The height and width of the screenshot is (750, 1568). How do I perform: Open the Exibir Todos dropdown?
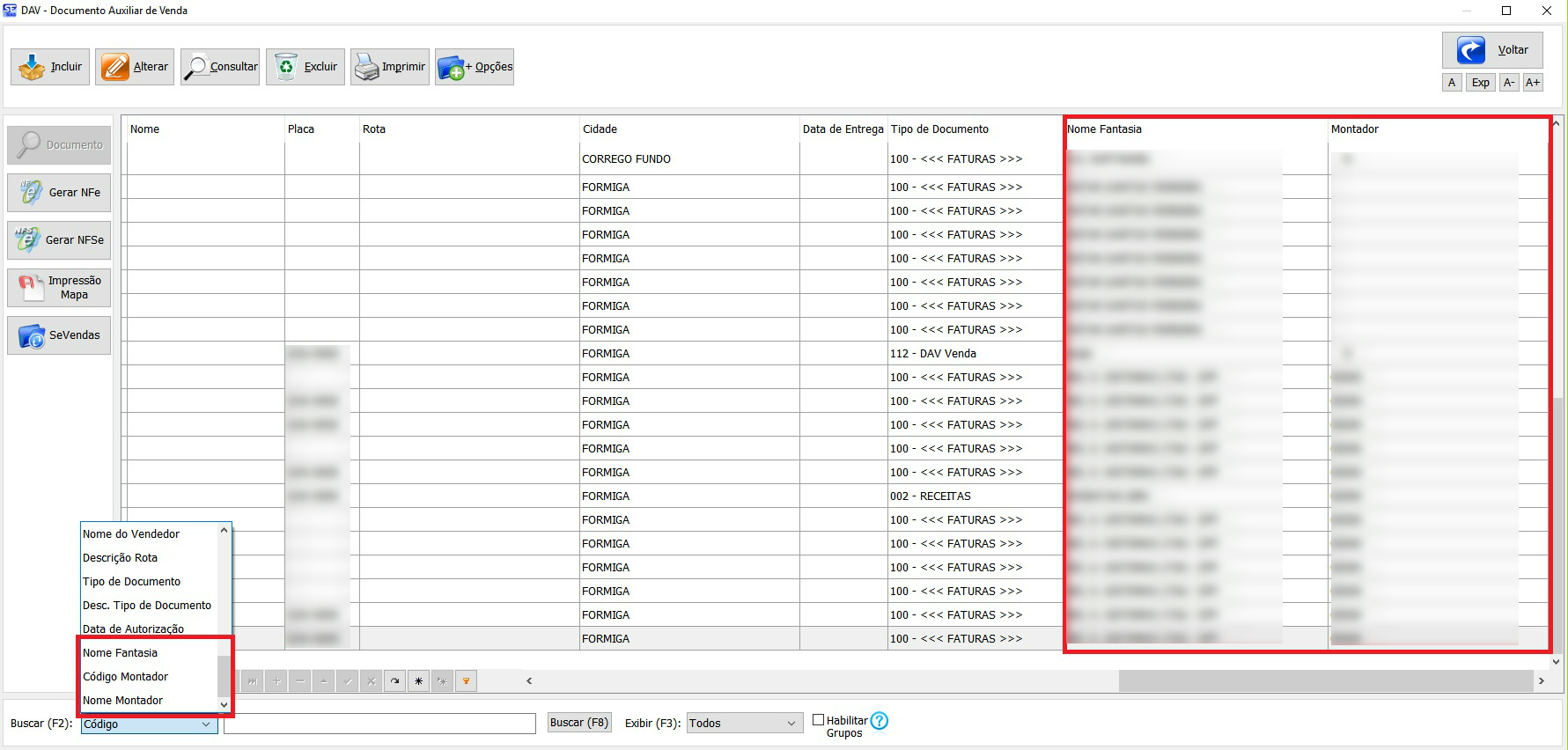pos(790,724)
